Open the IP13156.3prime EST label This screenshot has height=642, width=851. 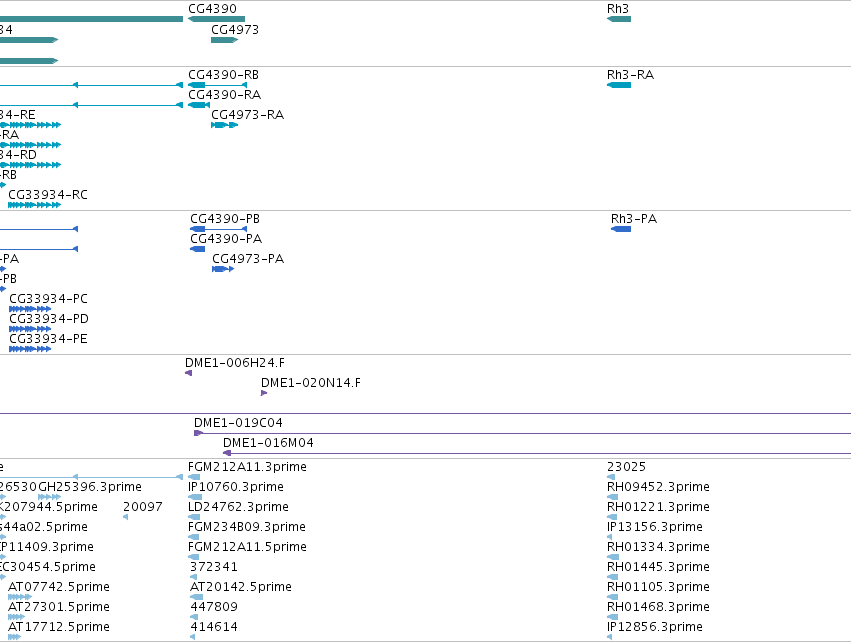click(655, 527)
